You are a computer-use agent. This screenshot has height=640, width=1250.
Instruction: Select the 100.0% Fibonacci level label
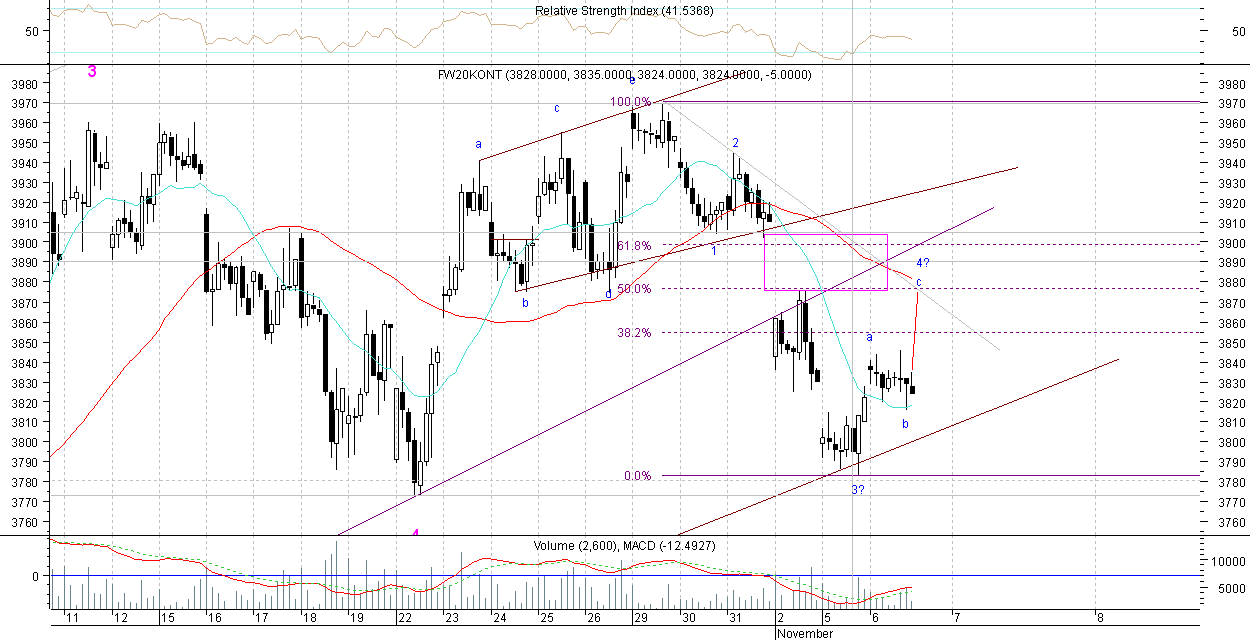point(631,102)
